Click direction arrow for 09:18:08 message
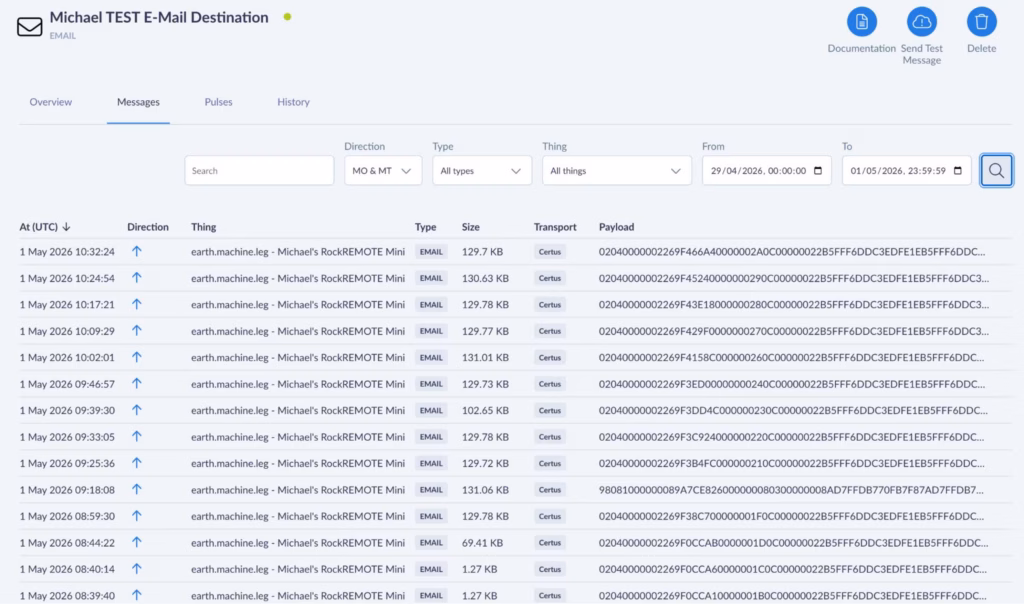The width and height of the screenshot is (1024, 604). tap(136, 489)
